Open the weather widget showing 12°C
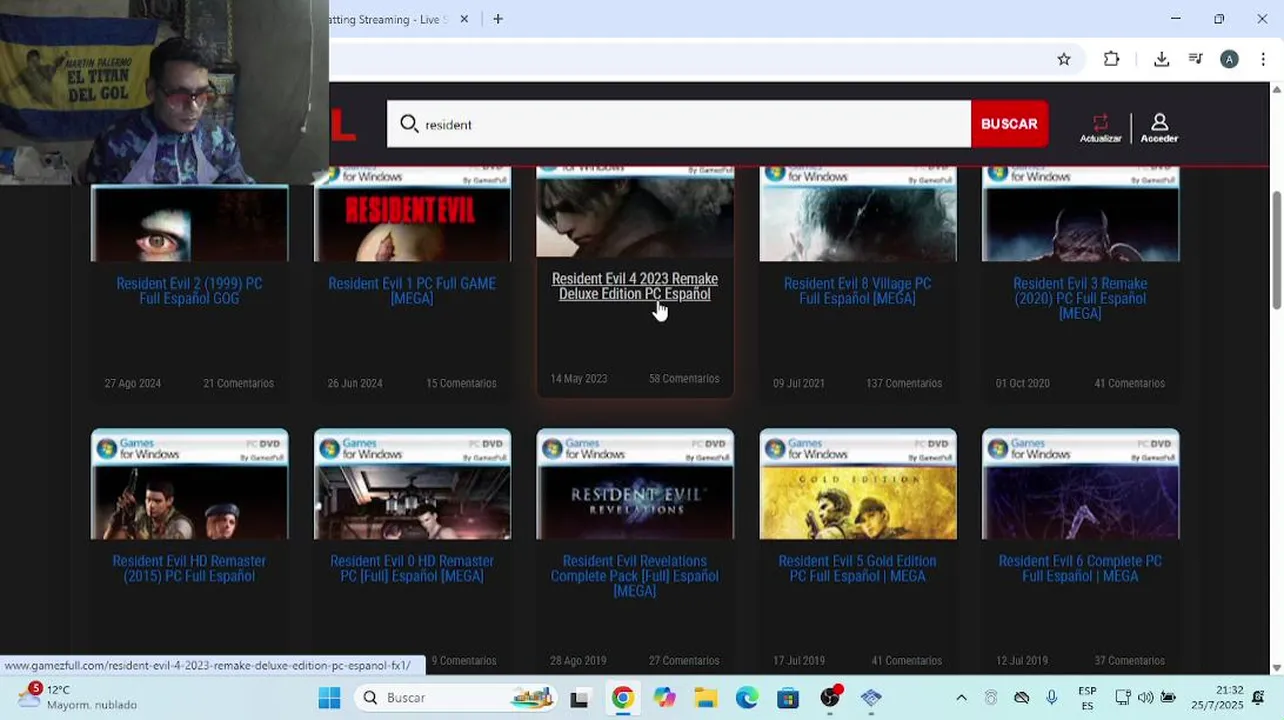Screen dimensions: 1284x720 [x=76, y=697]
